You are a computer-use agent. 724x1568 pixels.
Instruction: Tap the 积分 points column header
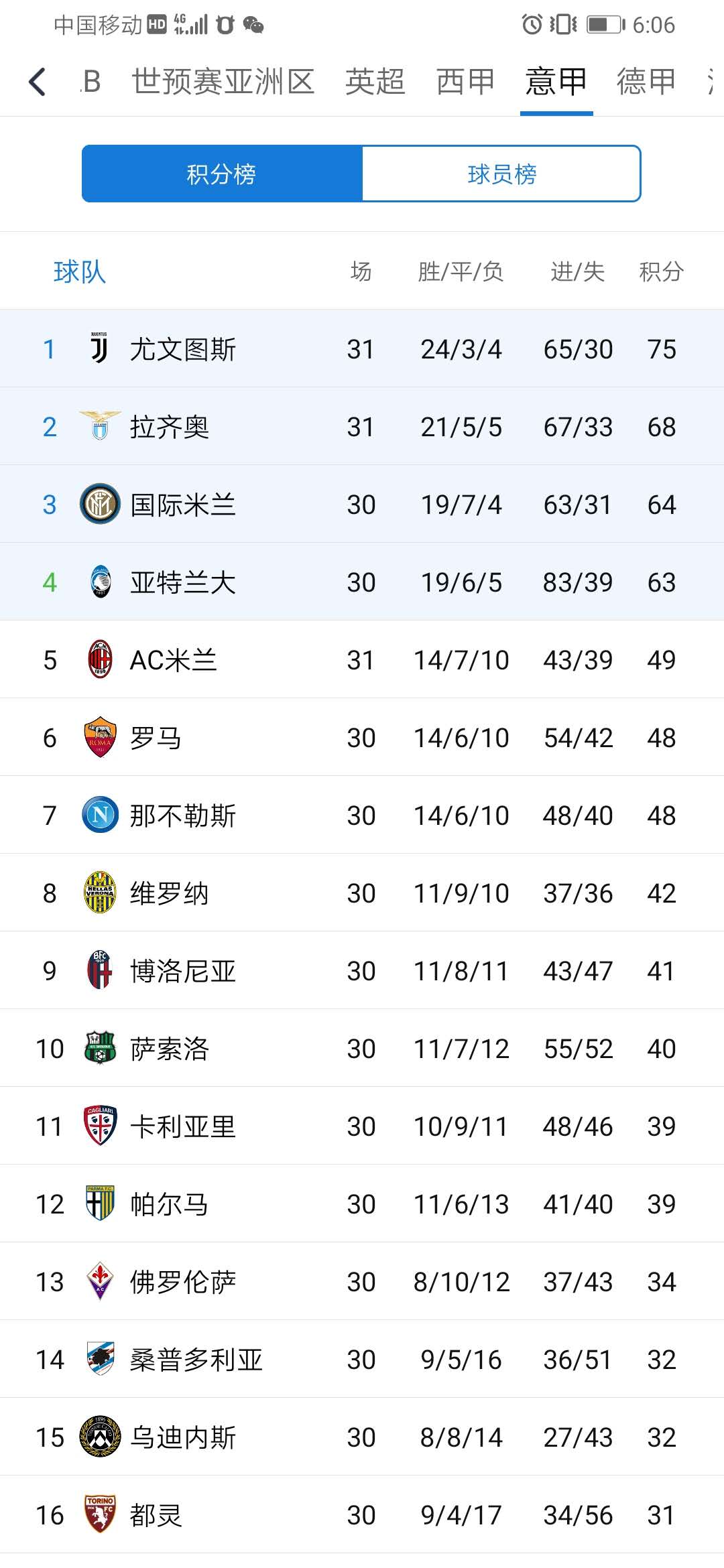point(661,272)
